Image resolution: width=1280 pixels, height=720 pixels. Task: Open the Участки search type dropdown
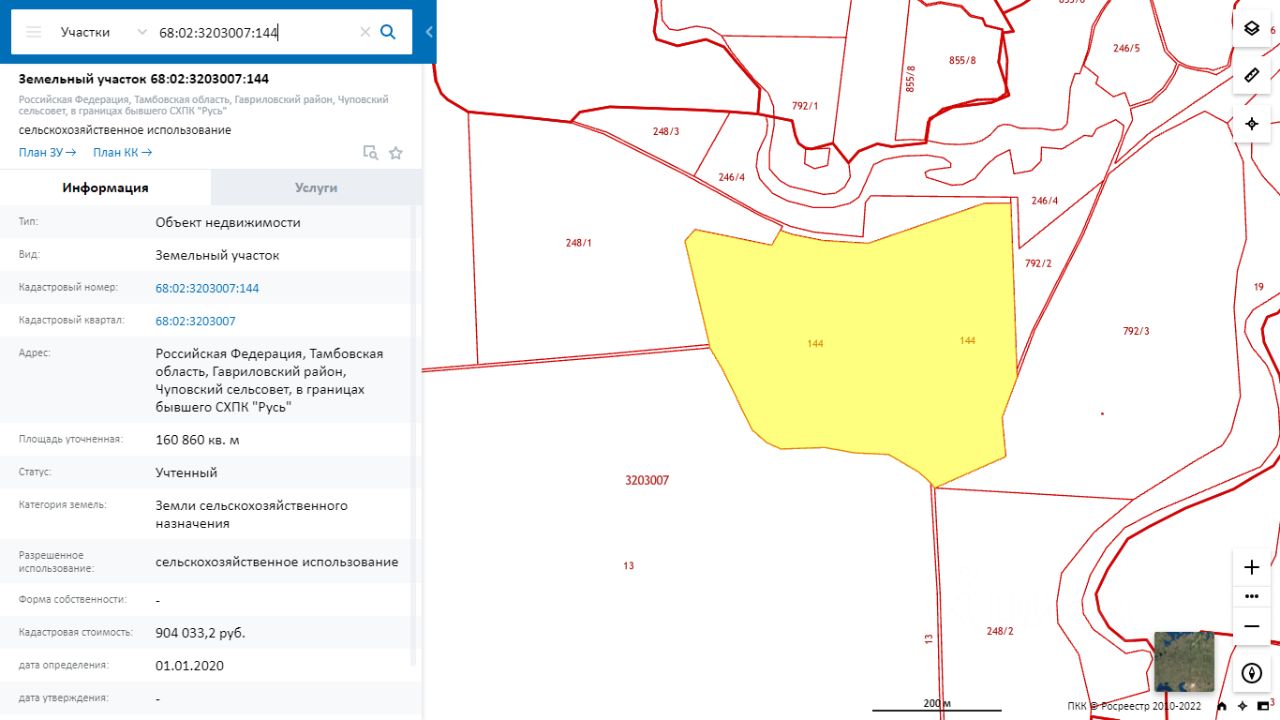103,32
